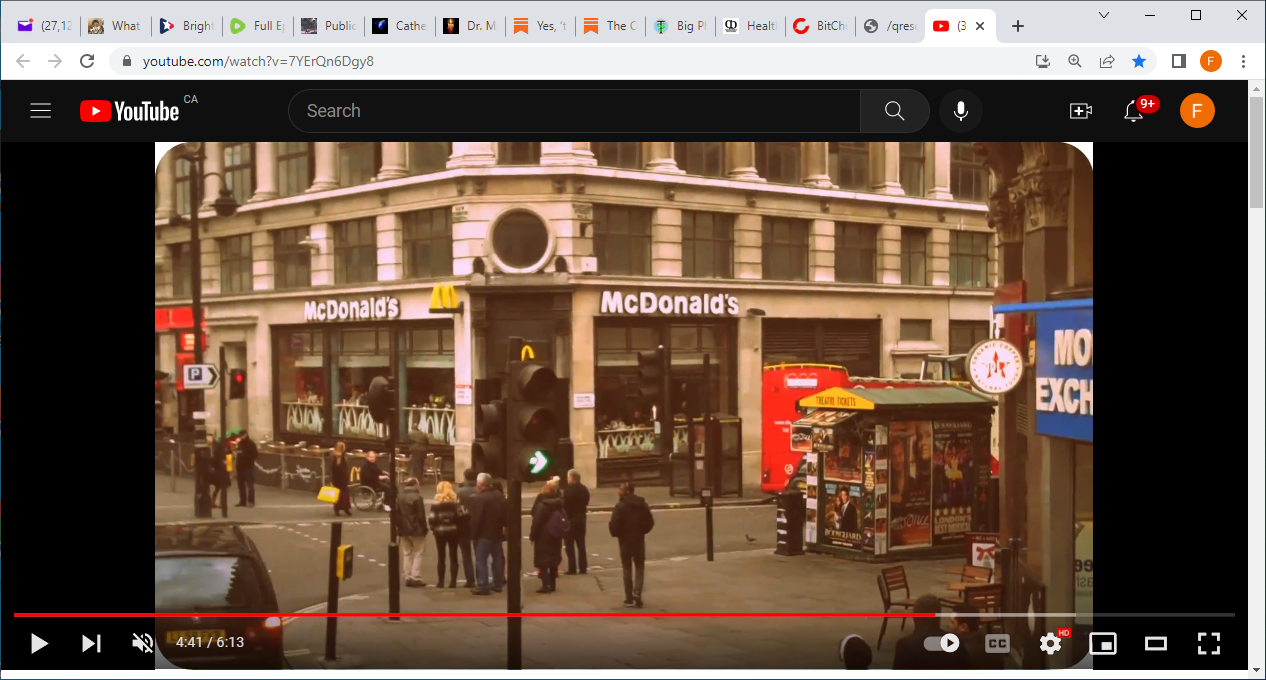Go forward in browser history
This screenshot has width=1266, height=680.
click(x=55, y=61)
